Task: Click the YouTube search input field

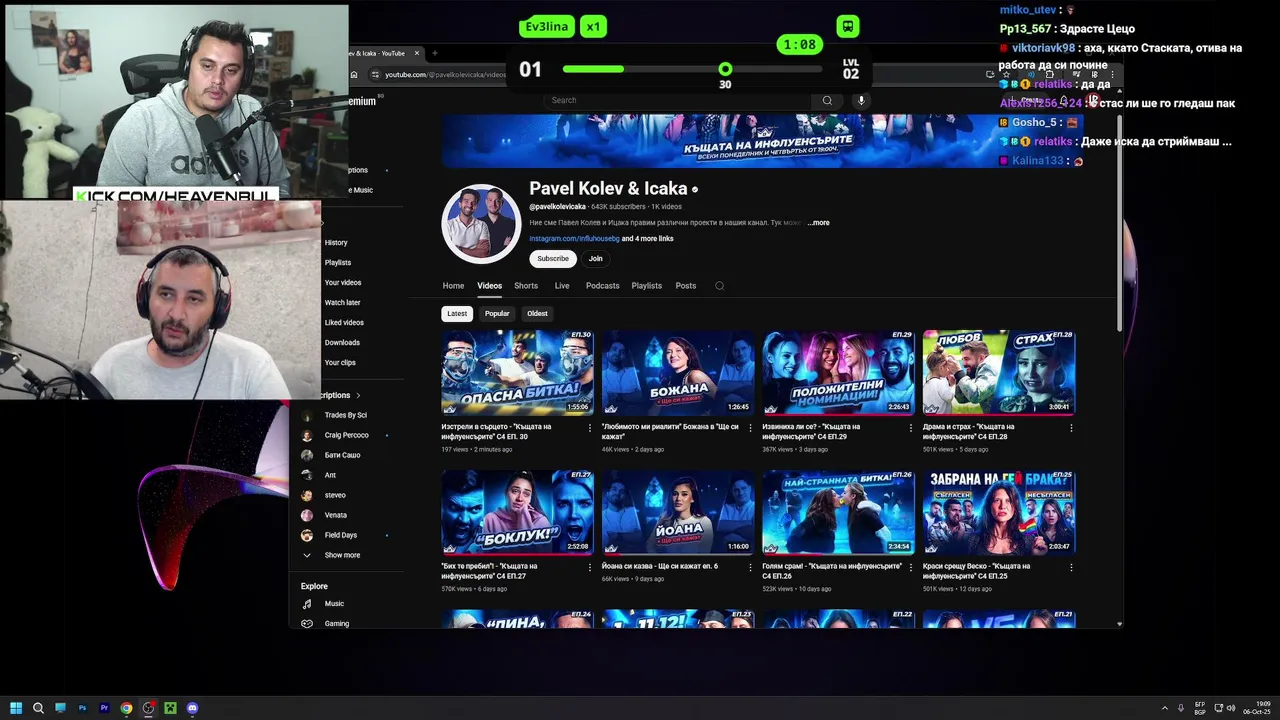Action: pos(680,100)
